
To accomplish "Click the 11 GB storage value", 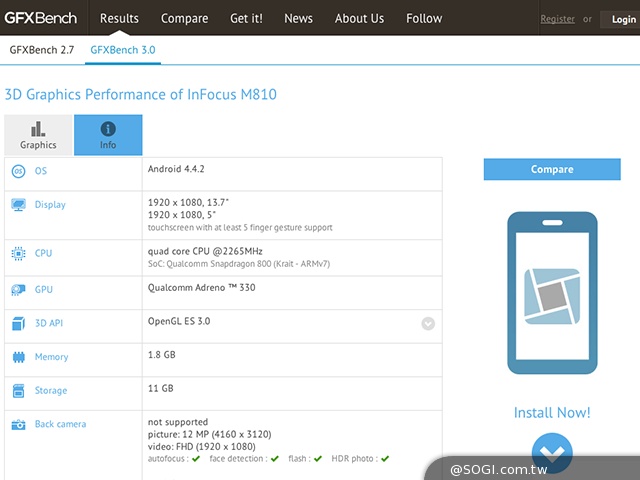I will point(160,388).
